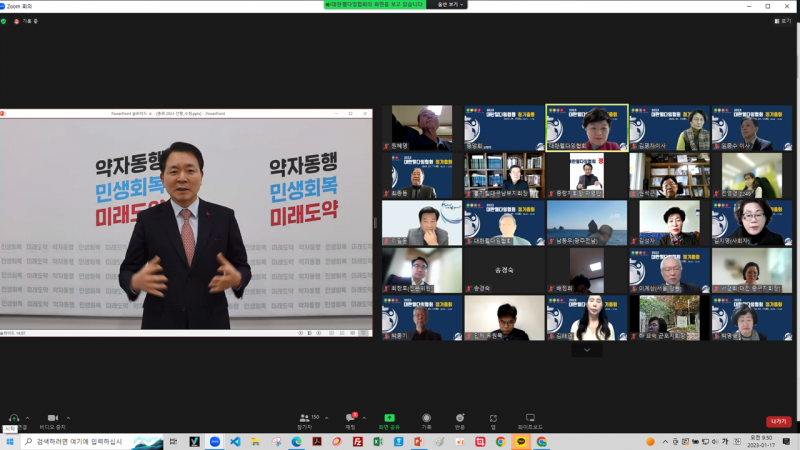Click the View layout button top-right
The width and height of the screenshot is (800, 450).
783,20
